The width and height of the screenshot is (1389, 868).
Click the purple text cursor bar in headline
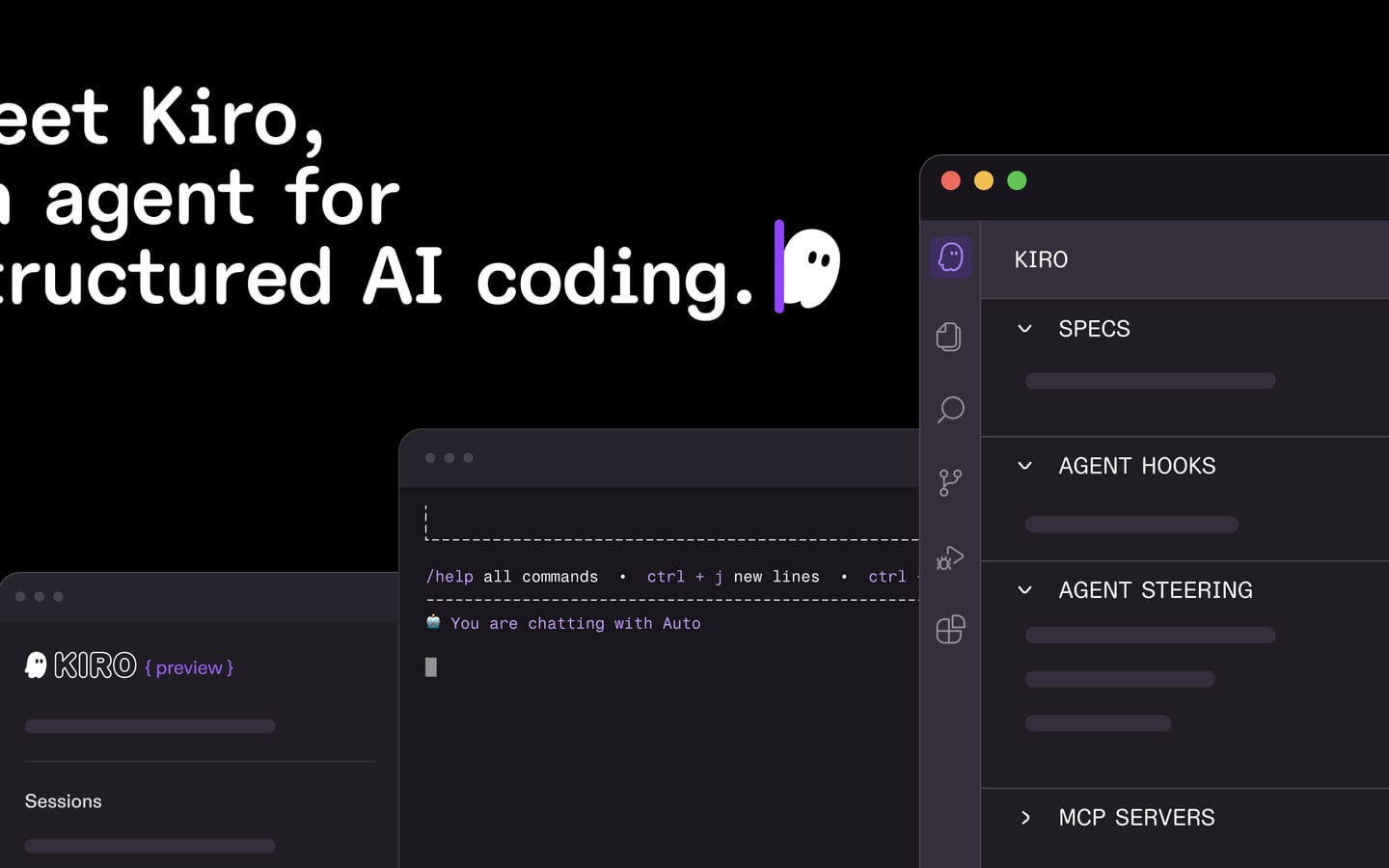778,266
